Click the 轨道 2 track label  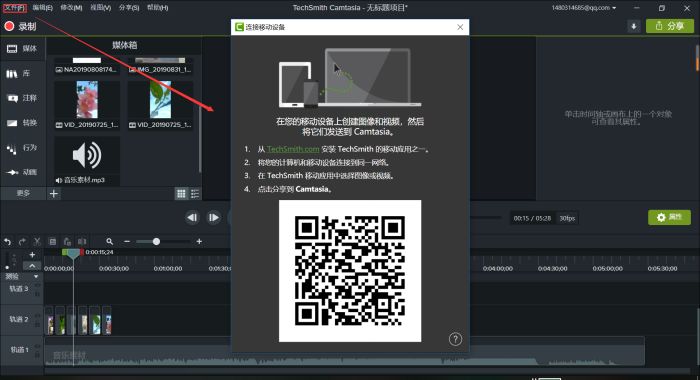pyautogui.click(x=19, y=319)
